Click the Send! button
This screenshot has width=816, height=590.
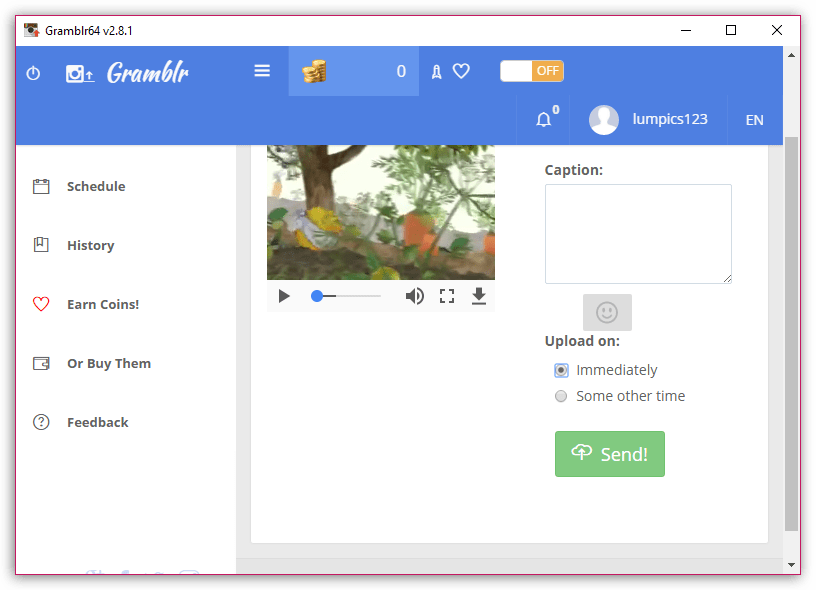609,454
